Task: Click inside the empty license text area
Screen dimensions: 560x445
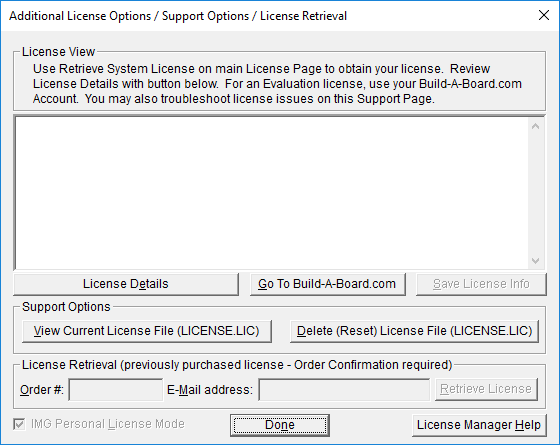Action: click(271, 193)
